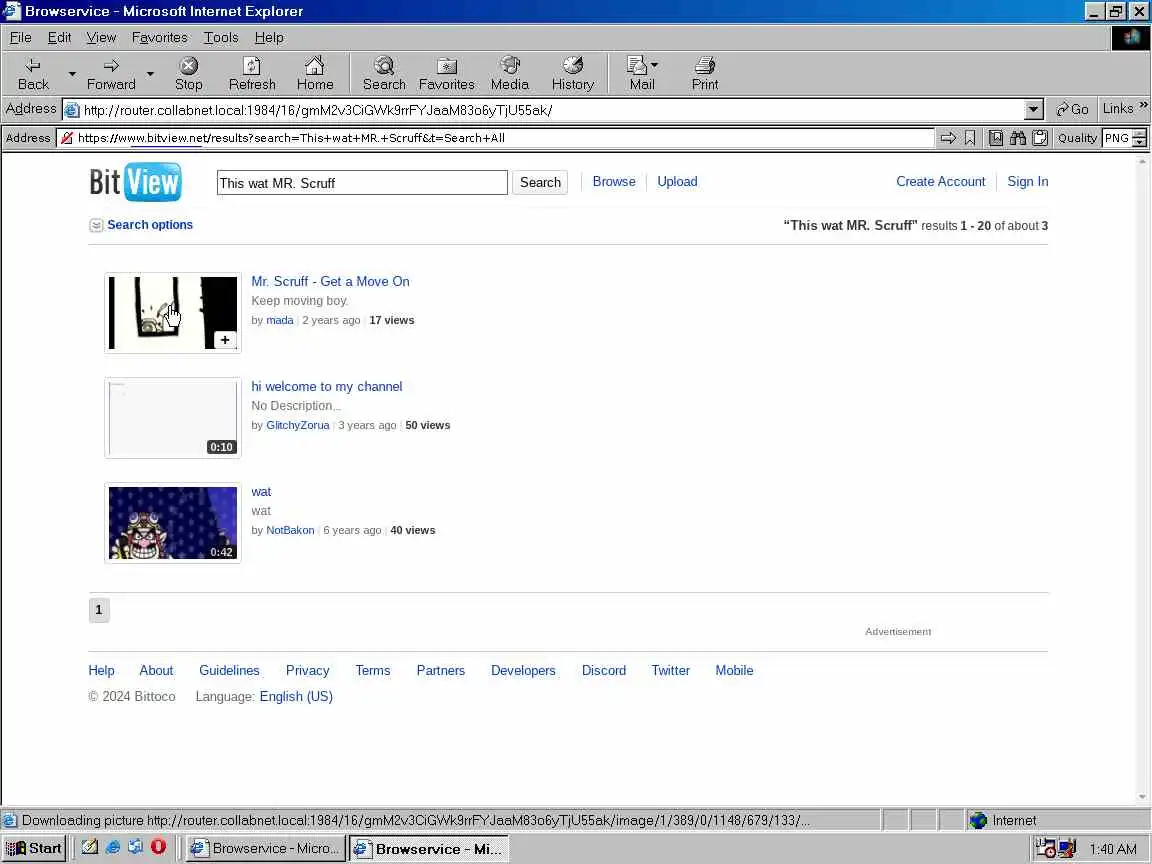Click the Browservice bookmark icon
1152x864 pixels.
970,137
